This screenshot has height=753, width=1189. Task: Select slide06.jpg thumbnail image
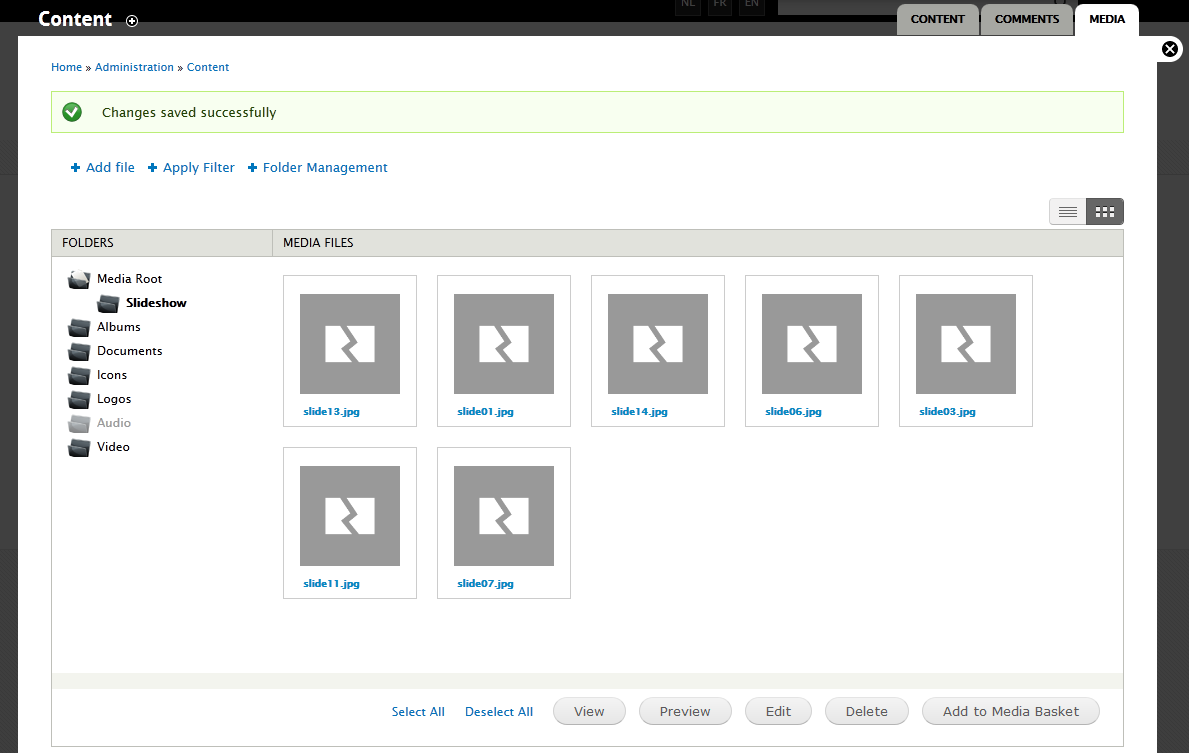click(811, 344)
